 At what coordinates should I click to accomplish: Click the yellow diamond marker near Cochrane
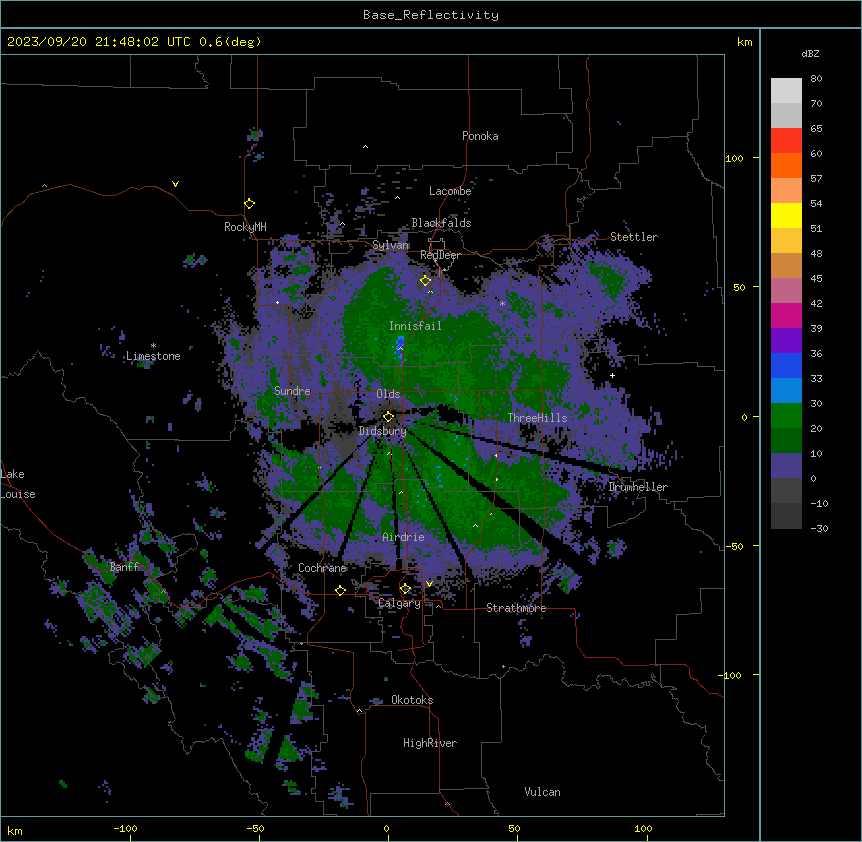tap(341, 590)
